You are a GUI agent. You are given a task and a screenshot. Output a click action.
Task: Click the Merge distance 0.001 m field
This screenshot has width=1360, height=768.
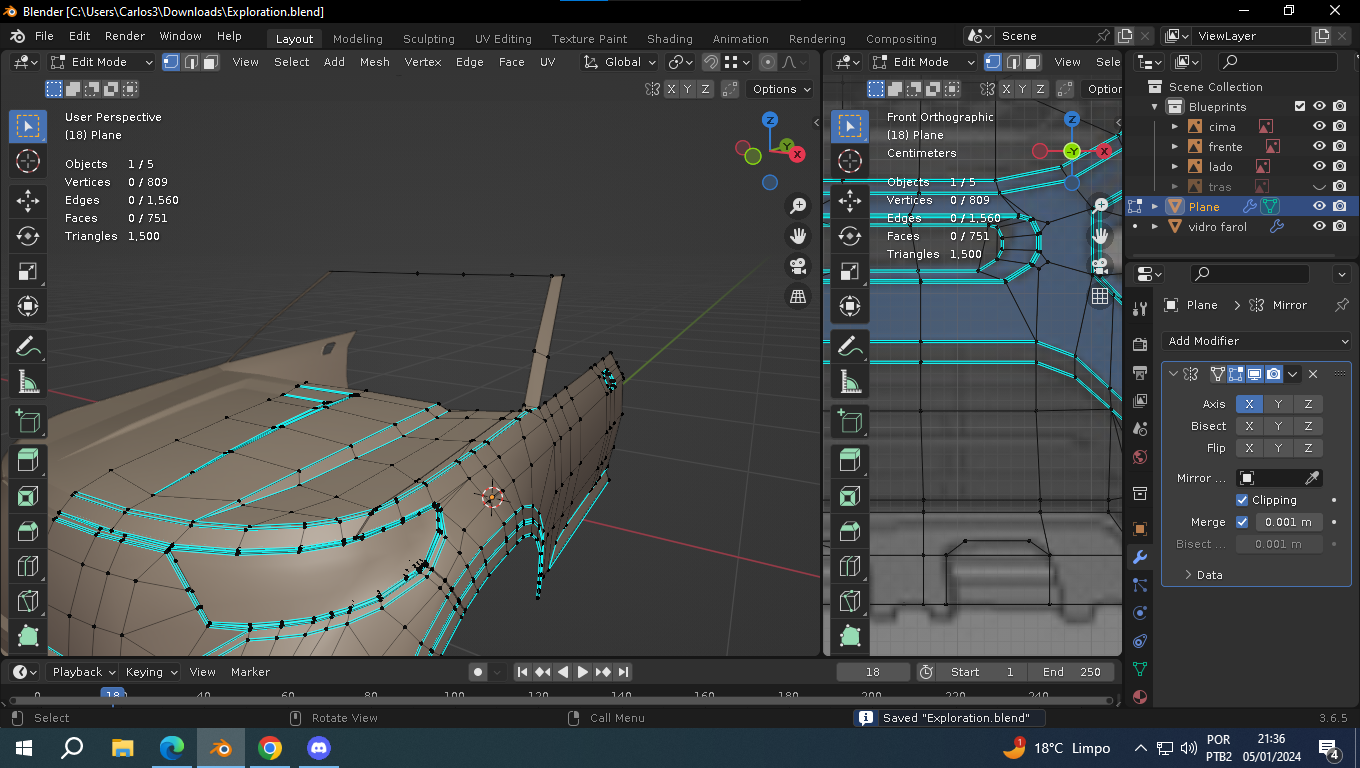[x=1289, y=522]
